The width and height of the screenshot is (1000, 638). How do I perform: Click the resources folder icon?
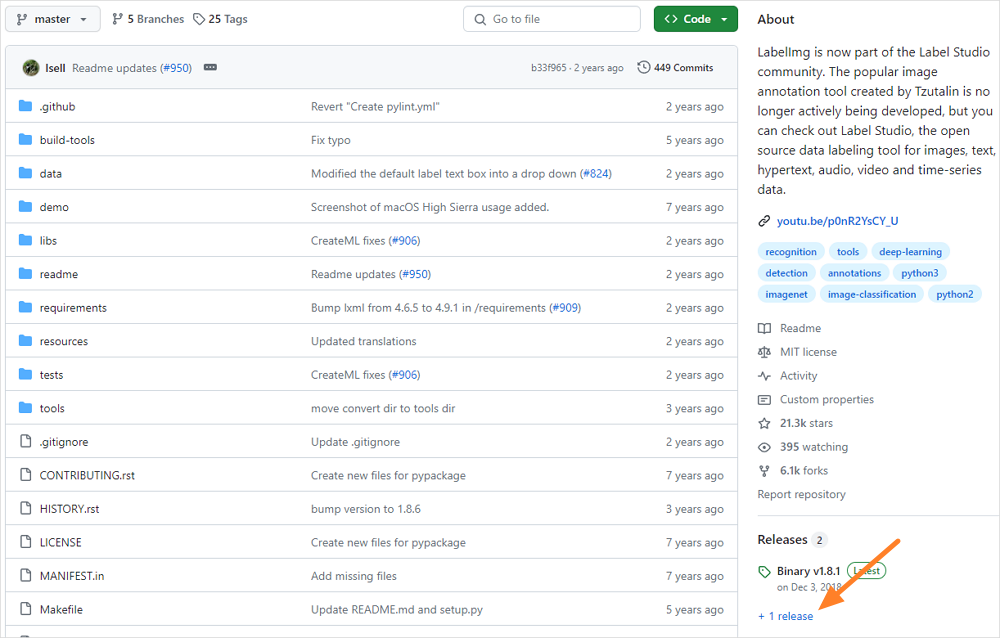click(x=26, y=340)
